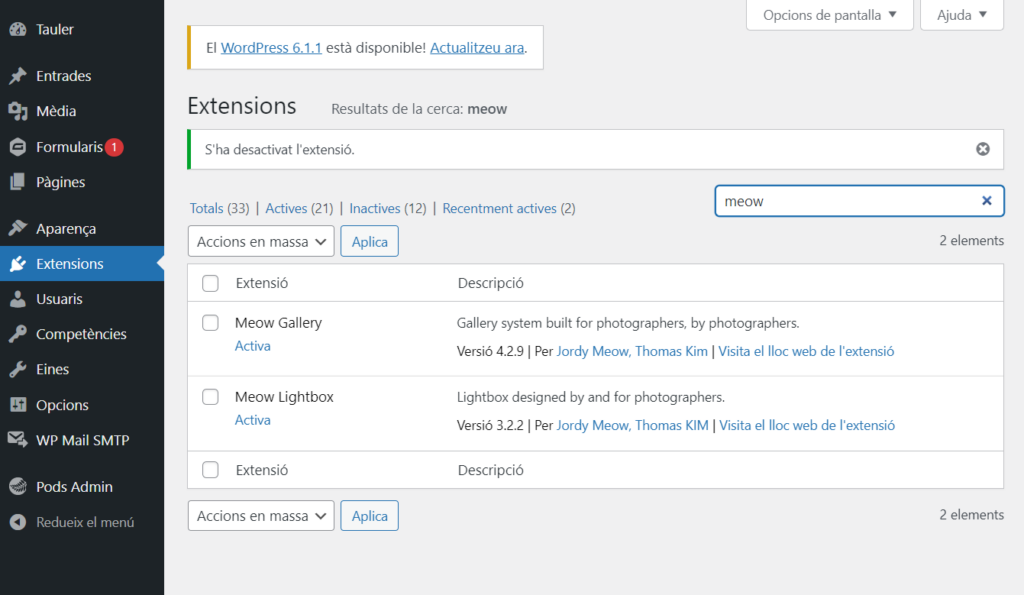Click the Formularis sidebar icon
1024x595 pixels.
[x=17, y=147]
